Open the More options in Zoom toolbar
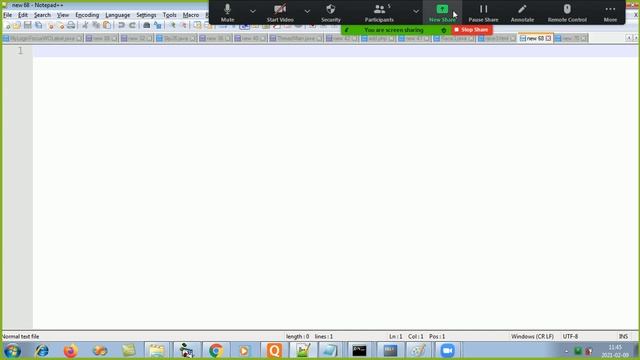 point(610,12)
